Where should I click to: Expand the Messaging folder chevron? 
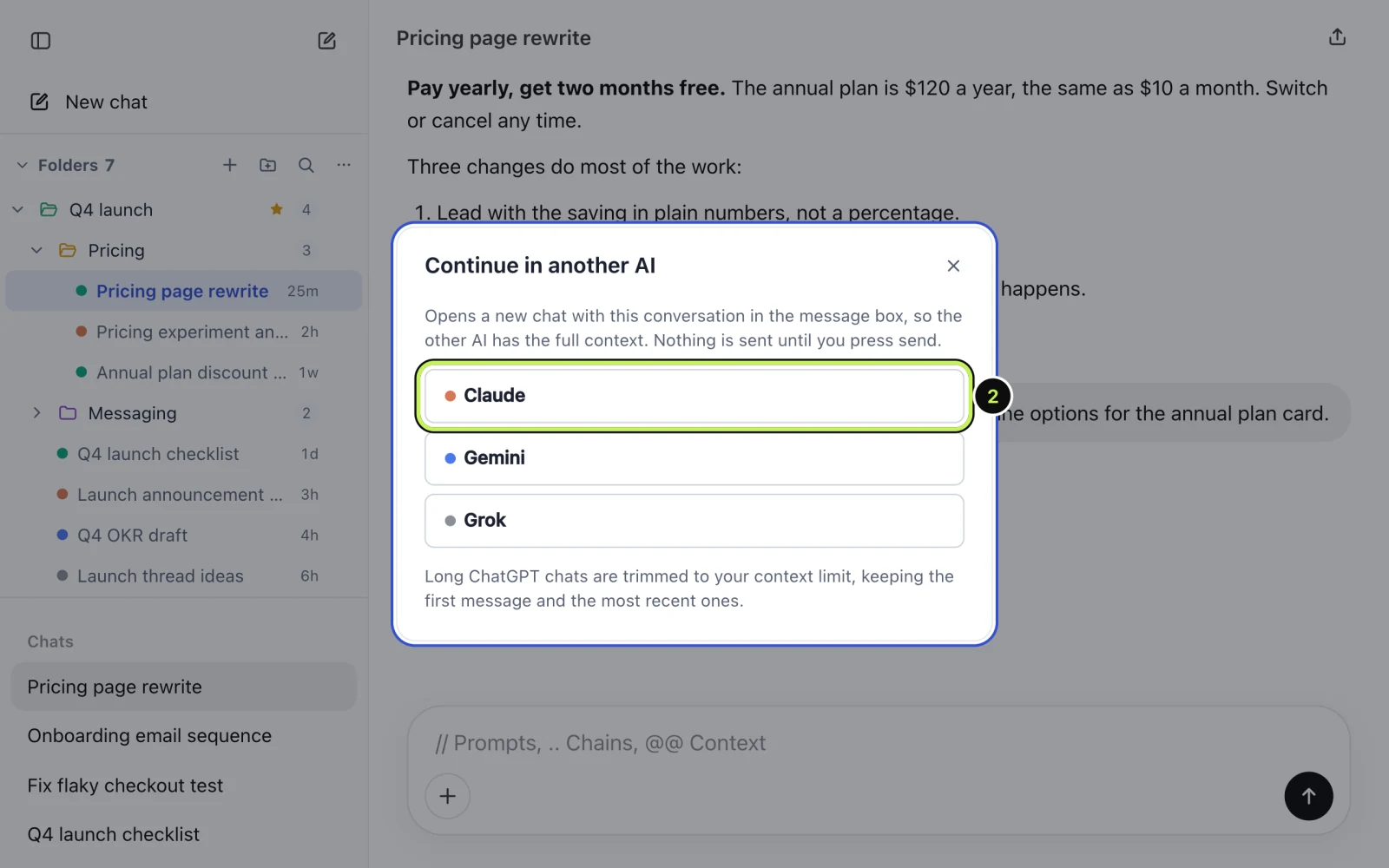(x=36, y=413)
